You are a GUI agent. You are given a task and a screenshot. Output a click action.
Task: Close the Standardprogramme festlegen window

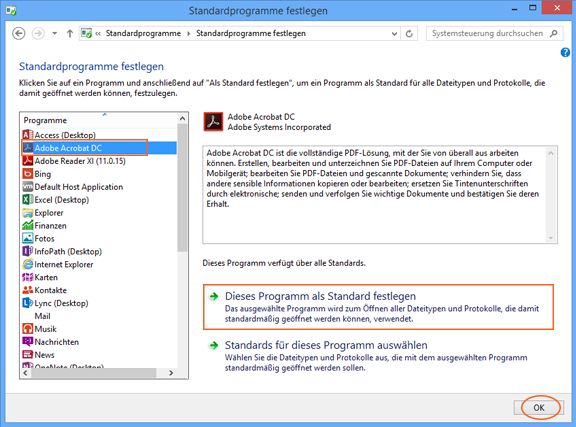pos(557,8)
